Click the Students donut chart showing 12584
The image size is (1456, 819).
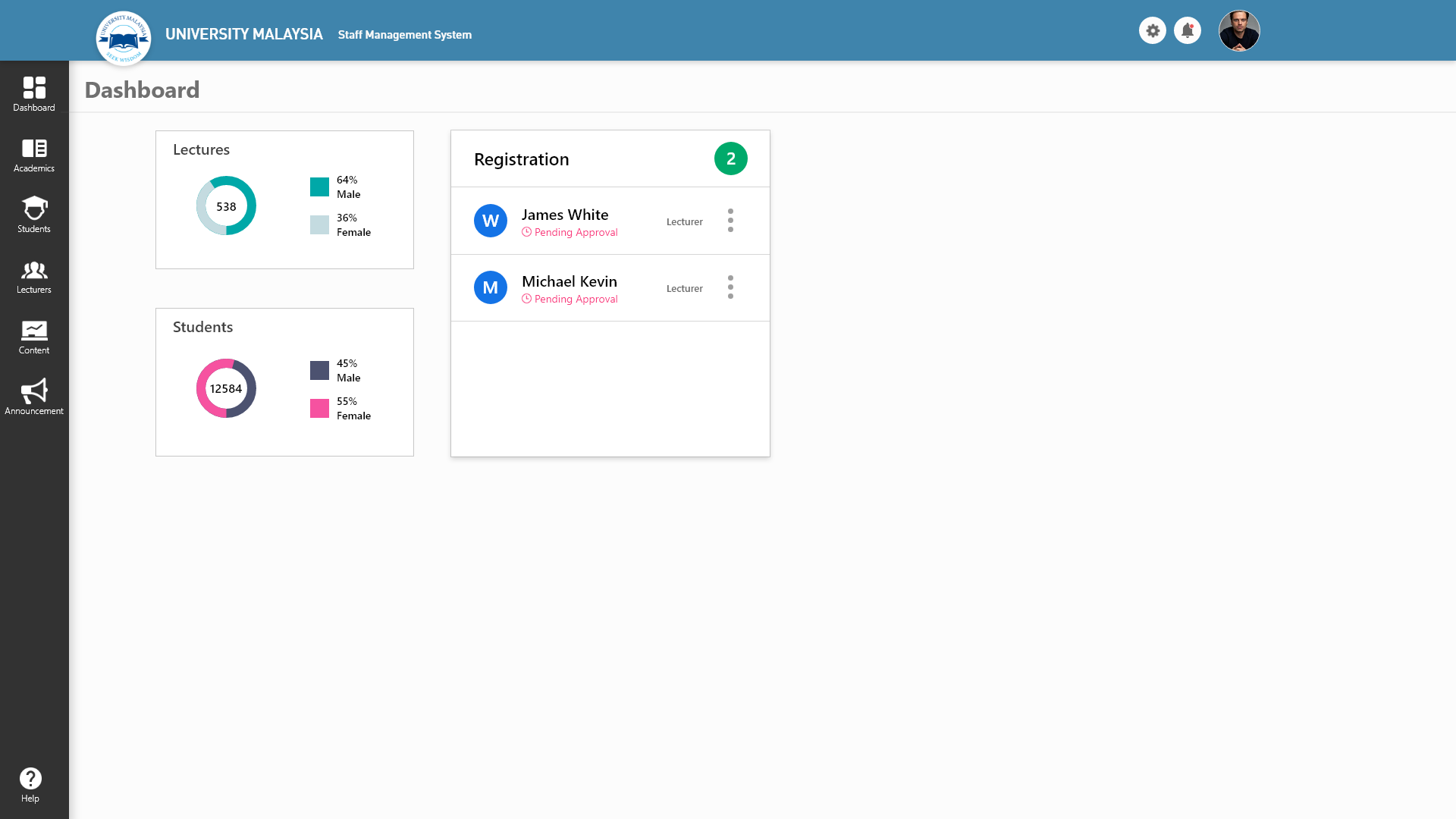[226, 388]
